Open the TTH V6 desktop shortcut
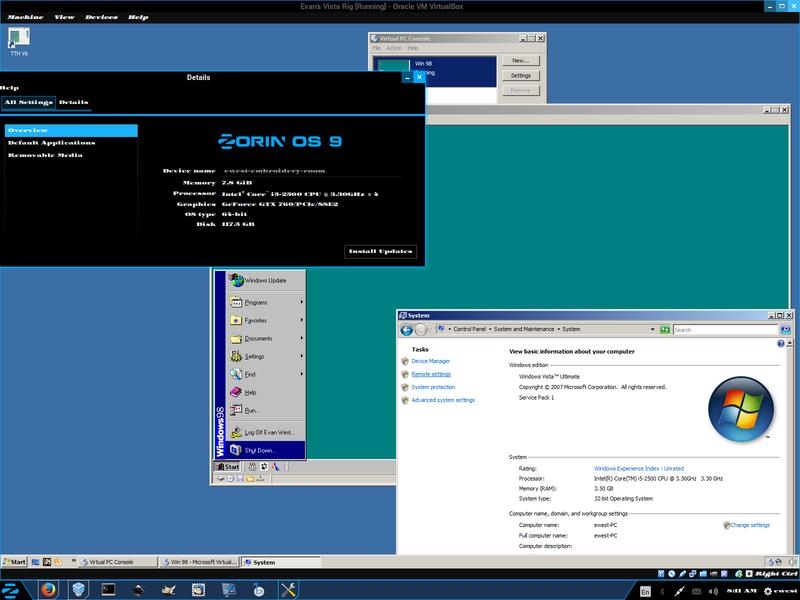The width and height of the screenshot is (800, 600). tap(19, 42)
